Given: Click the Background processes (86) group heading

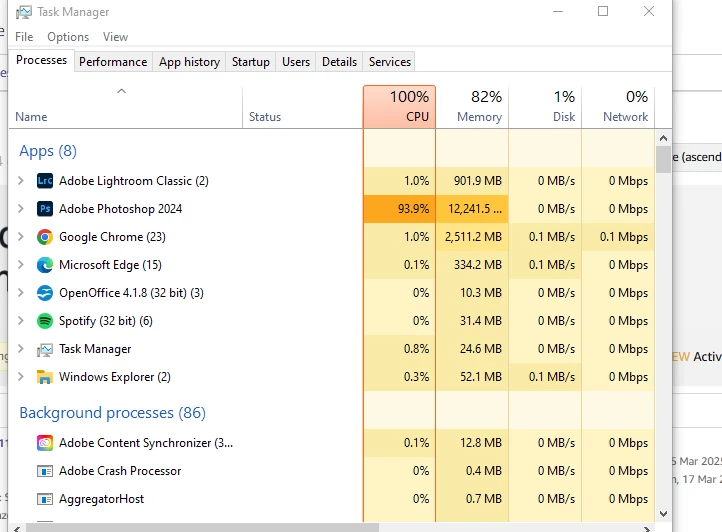Looking at the screenshot, I should pyautogui.click(x=112, y=413).
